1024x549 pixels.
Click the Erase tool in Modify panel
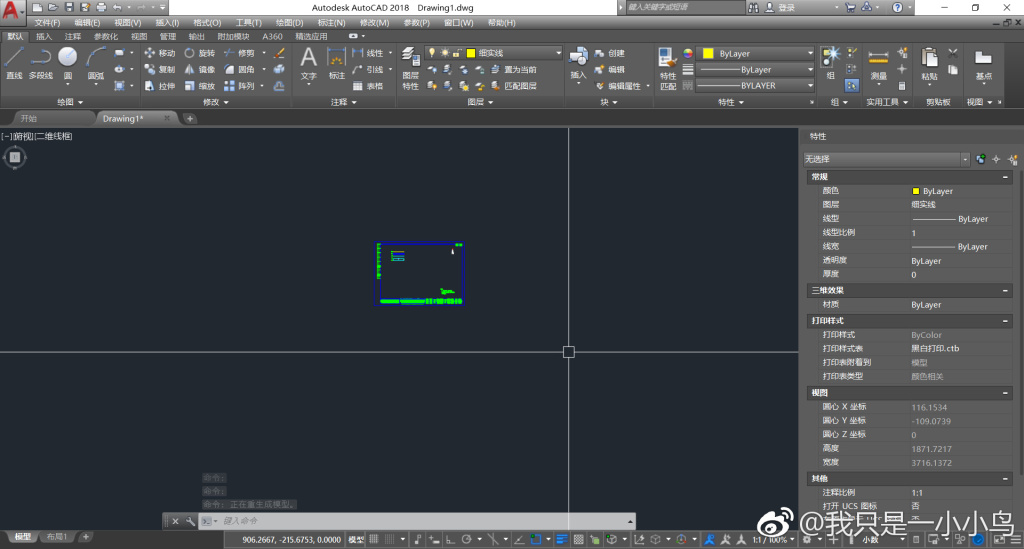pos(279,53)
